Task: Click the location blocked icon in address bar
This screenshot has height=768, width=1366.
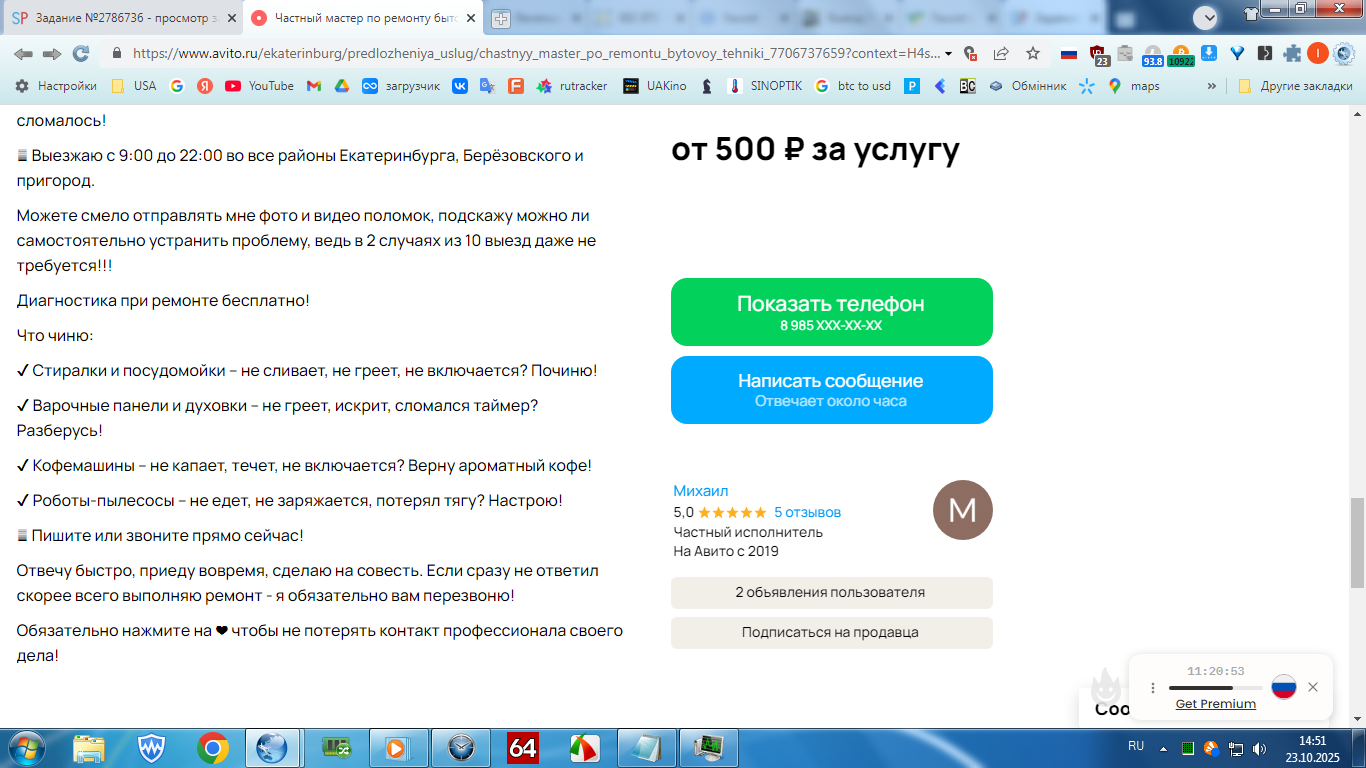Action: pos(969,54)
